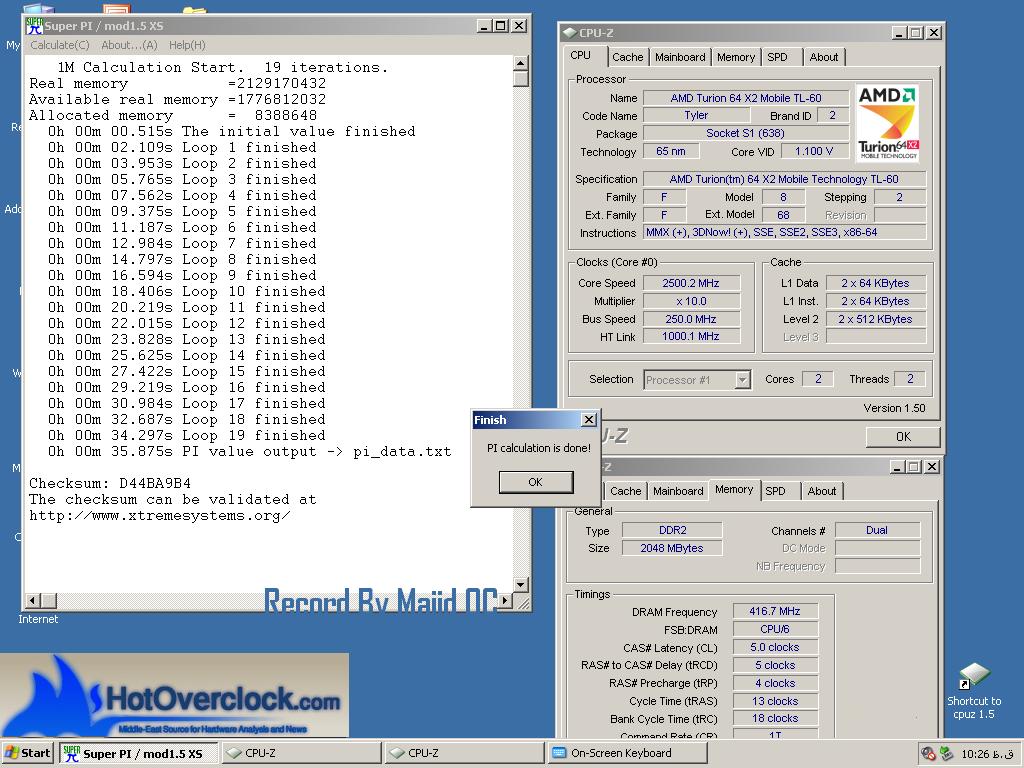Click the Name field AMD Turion 64 X2 Mobile TL-60
Viewport: 1024px width, 768px height.
tap(746, 98)
